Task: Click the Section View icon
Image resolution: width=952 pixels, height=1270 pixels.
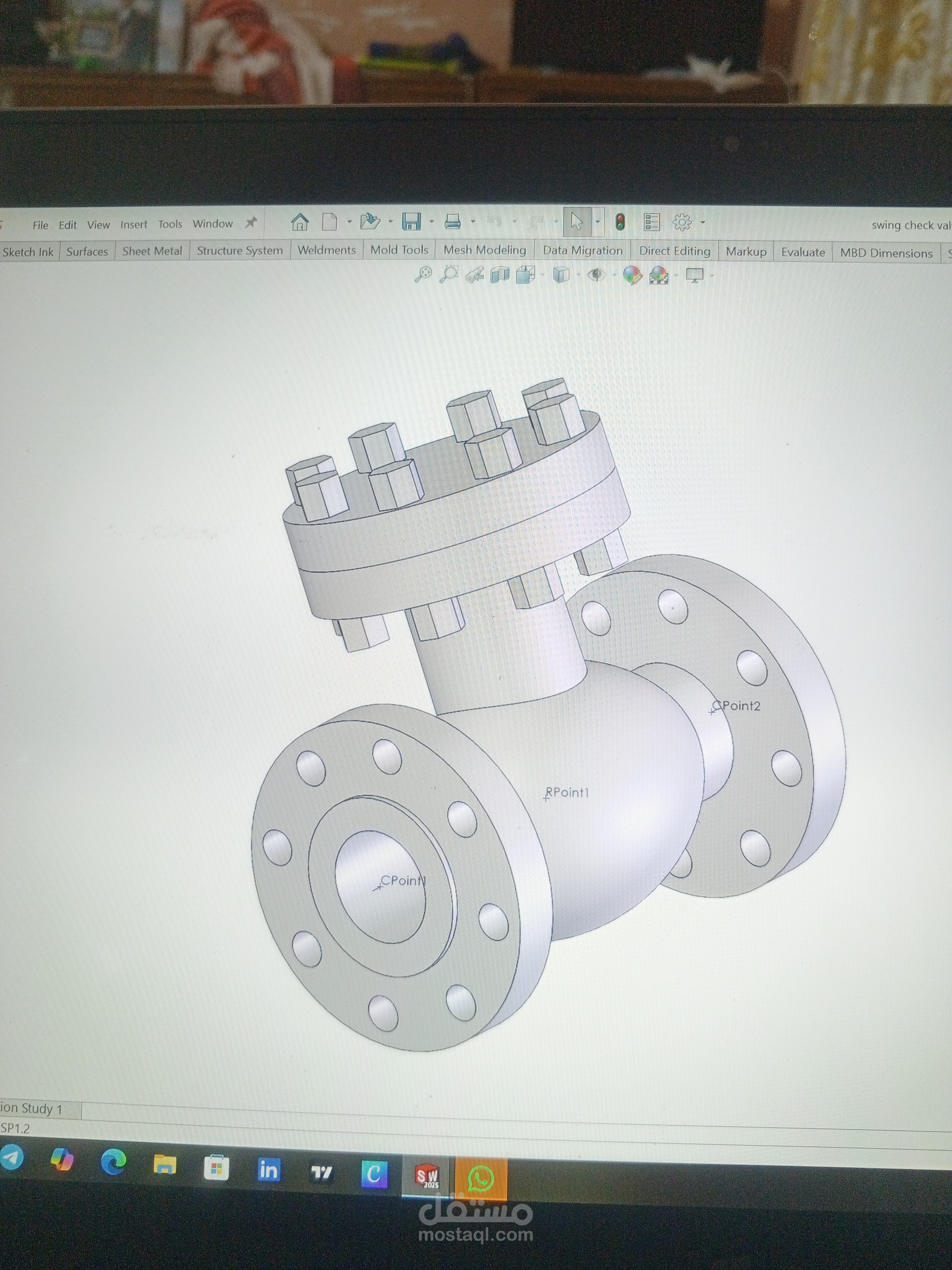Action: point(500,275)
